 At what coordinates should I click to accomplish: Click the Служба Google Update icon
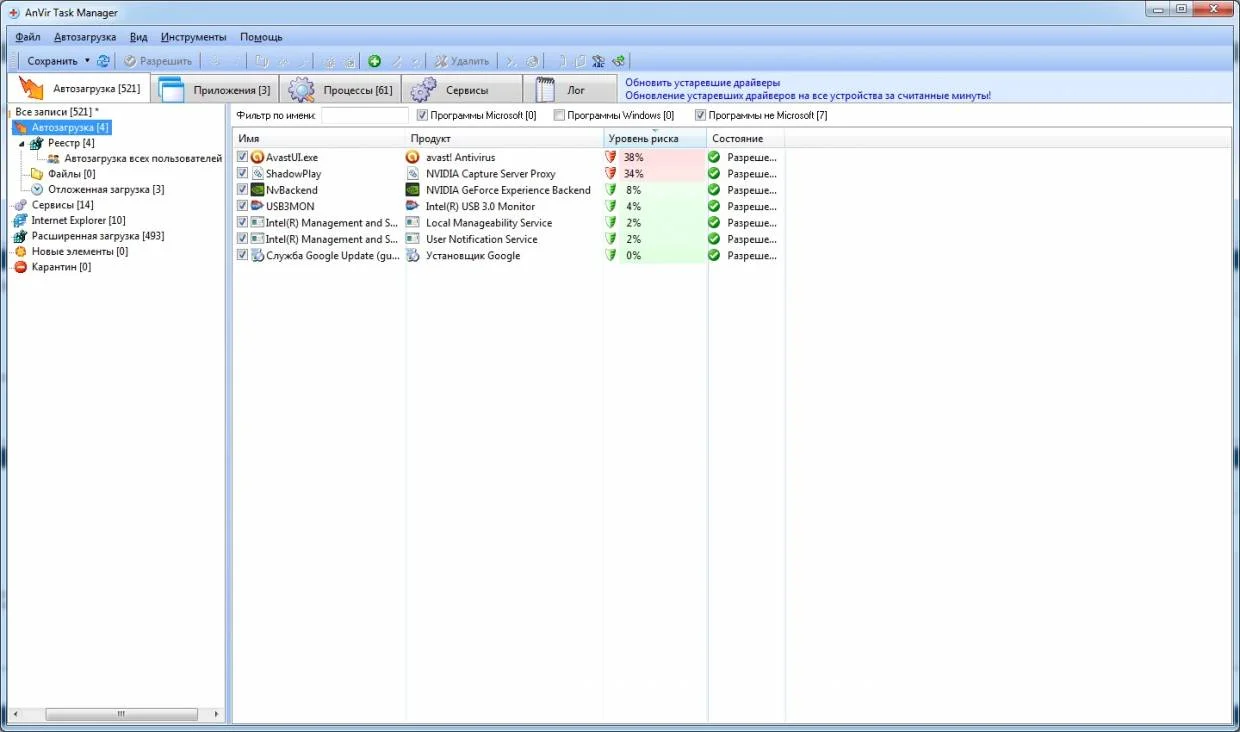(257, 255)
